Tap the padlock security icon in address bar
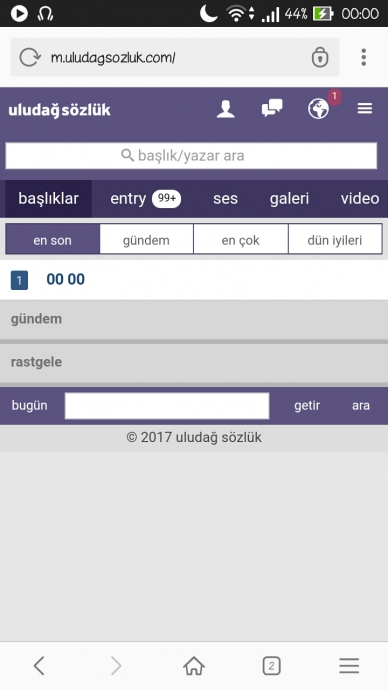The width and height of the screenshot is (388, 690). (320, 57)
